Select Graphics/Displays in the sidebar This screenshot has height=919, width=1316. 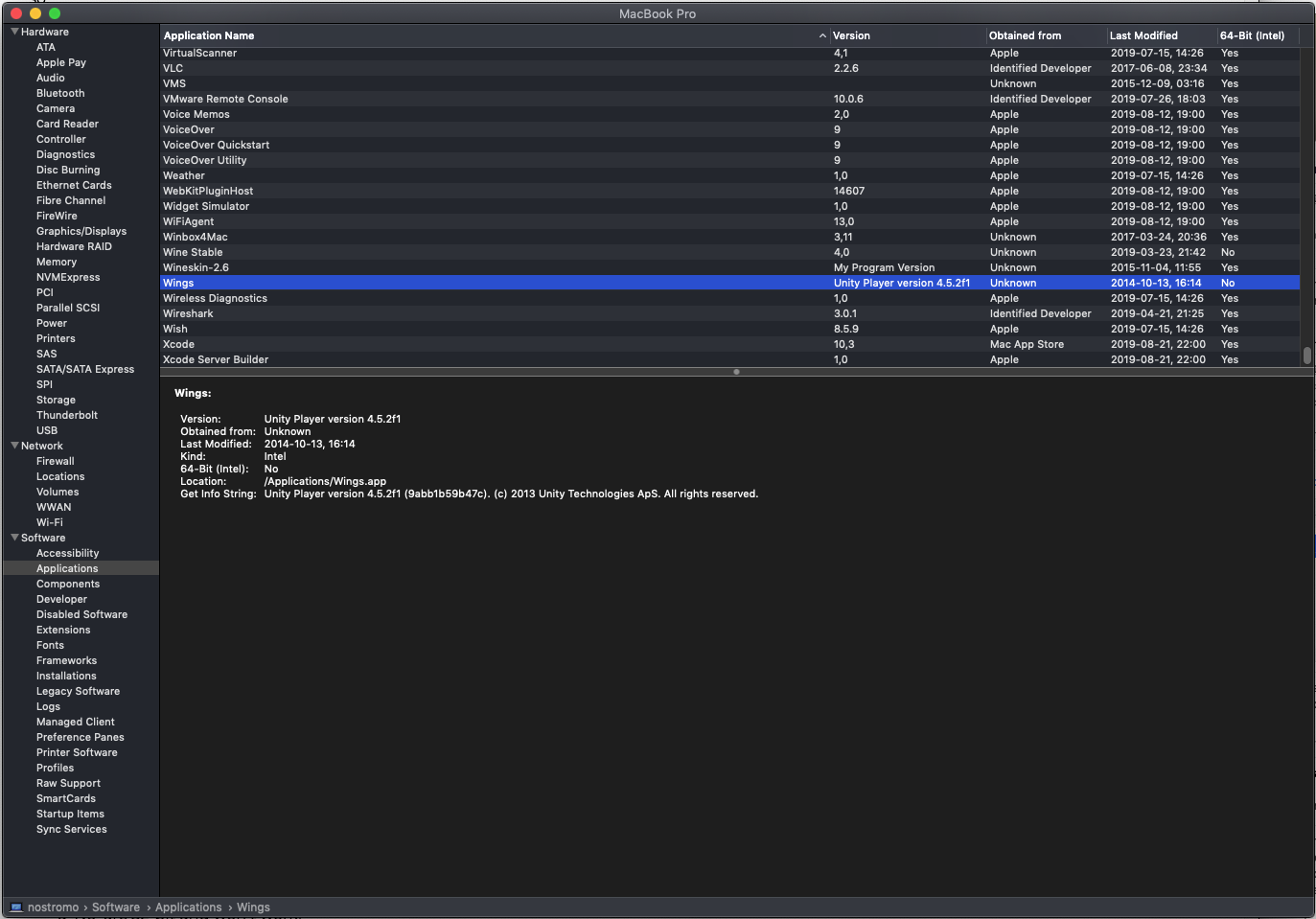click(x=81, y=231)
